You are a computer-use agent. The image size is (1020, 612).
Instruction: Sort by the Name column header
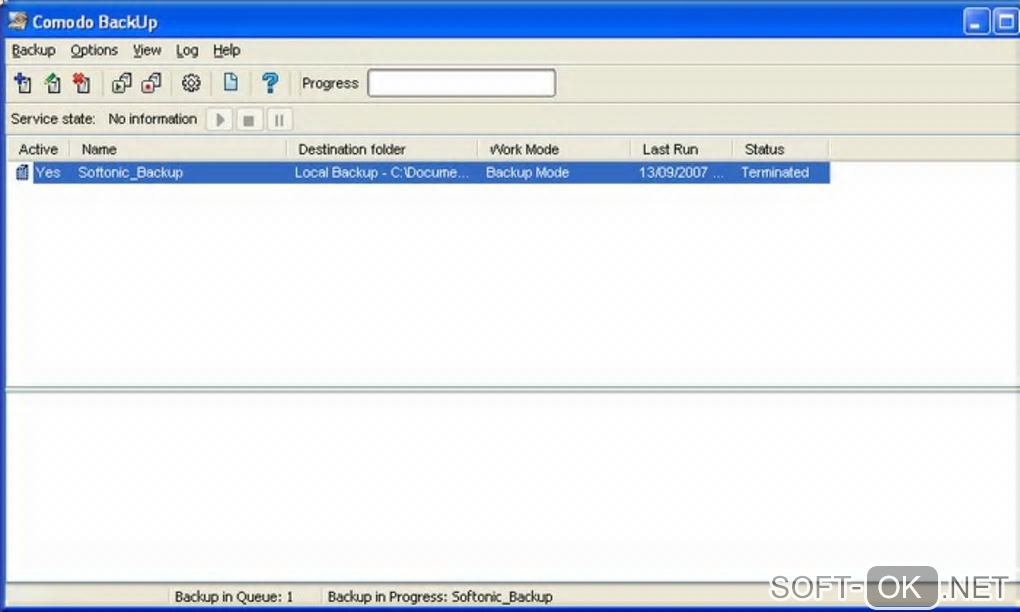click(x=178, y=149)
